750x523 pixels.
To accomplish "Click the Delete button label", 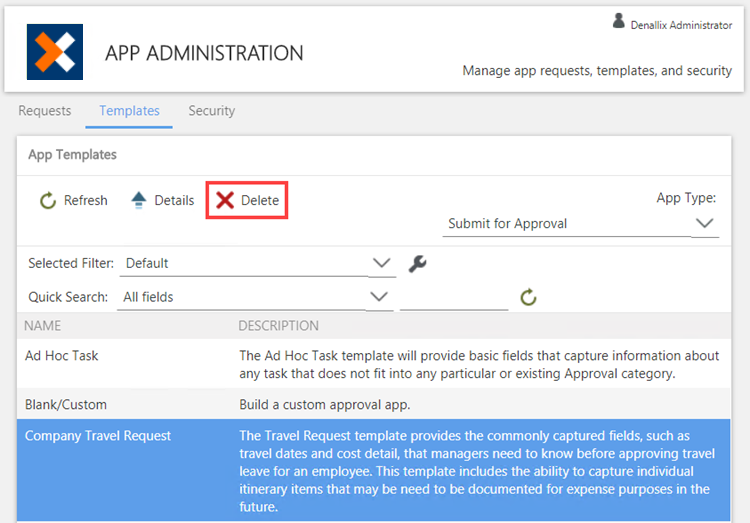I will (x=260, y=201).
